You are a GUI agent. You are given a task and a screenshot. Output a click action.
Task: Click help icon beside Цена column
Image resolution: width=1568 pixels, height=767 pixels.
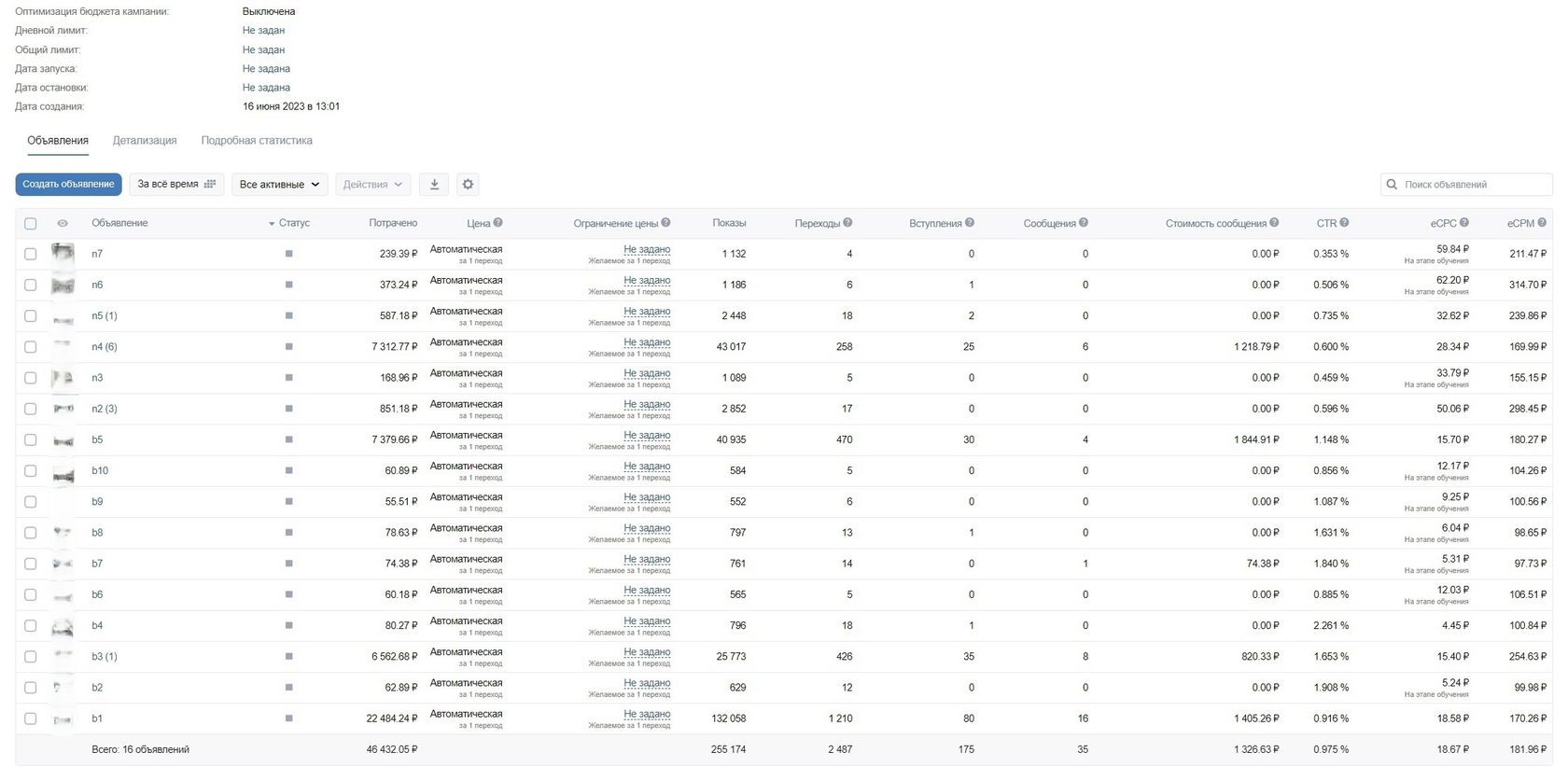[x=498, y=223]
